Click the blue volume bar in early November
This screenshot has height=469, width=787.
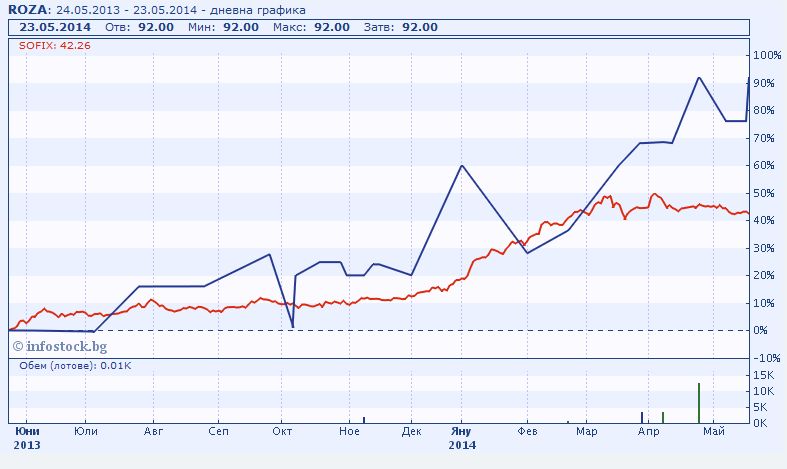(364, 420)
